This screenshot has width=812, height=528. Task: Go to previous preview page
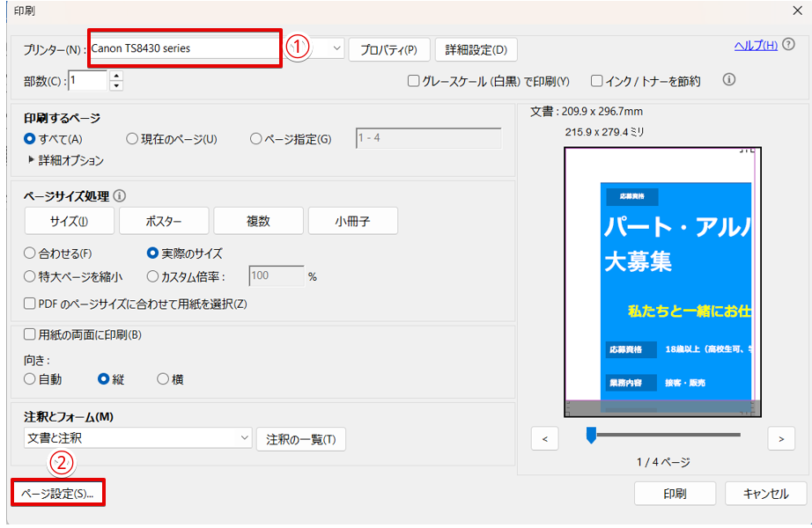tap(545, 439)
